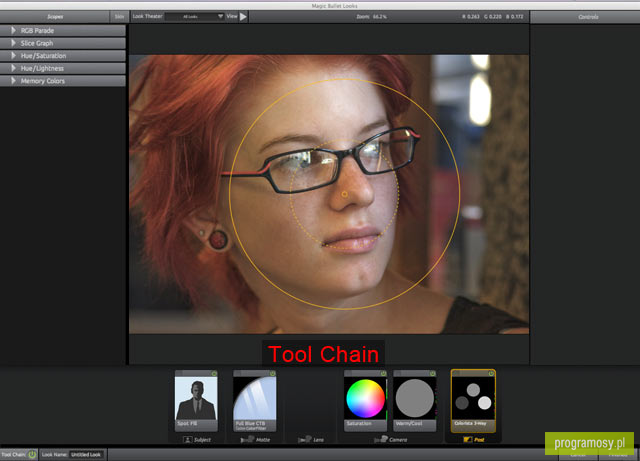The image size is (640, 461).
Task: Select the Matte stage icon
Action: [247, 440]
